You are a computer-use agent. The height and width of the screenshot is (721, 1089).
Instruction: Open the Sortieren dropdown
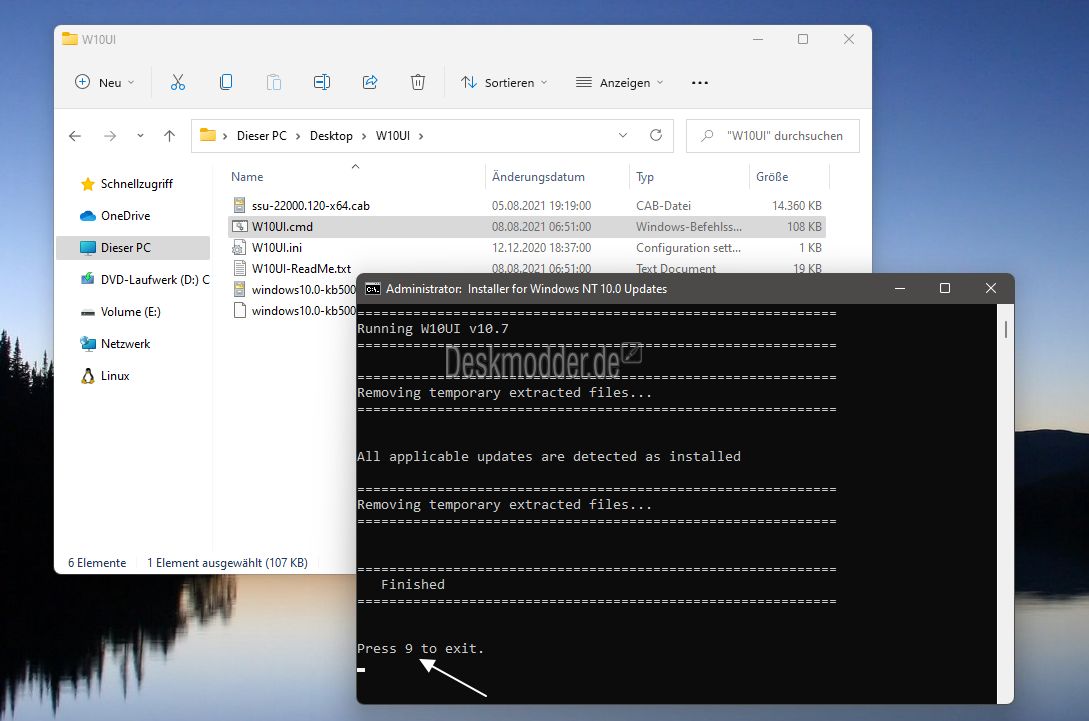504,83
